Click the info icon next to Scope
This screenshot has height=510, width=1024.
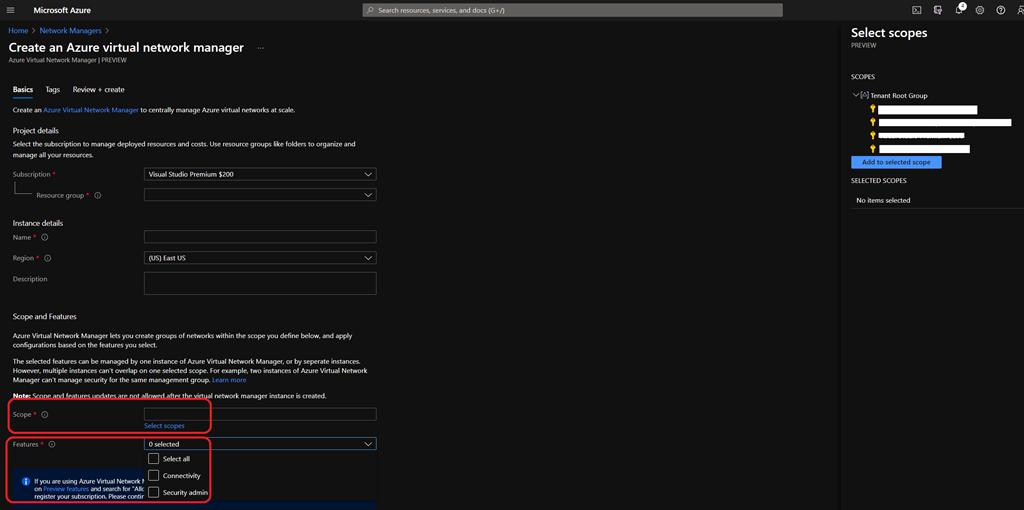coord(45,414)
